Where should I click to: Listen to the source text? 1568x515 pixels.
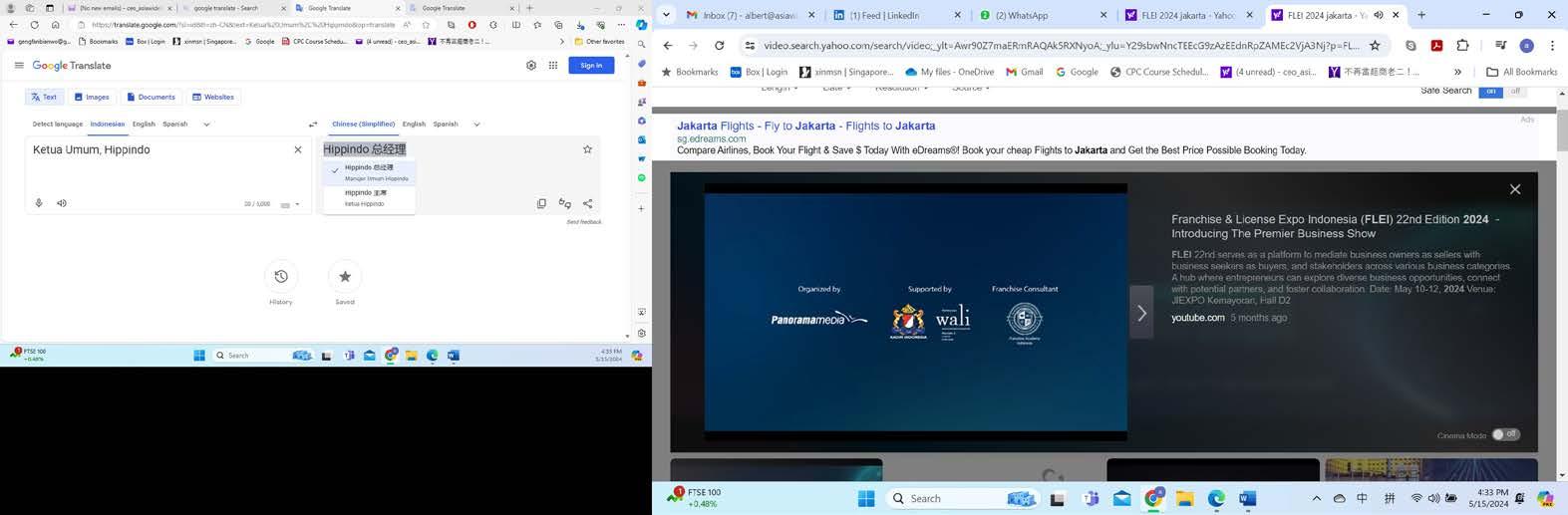tap(62, 203)
